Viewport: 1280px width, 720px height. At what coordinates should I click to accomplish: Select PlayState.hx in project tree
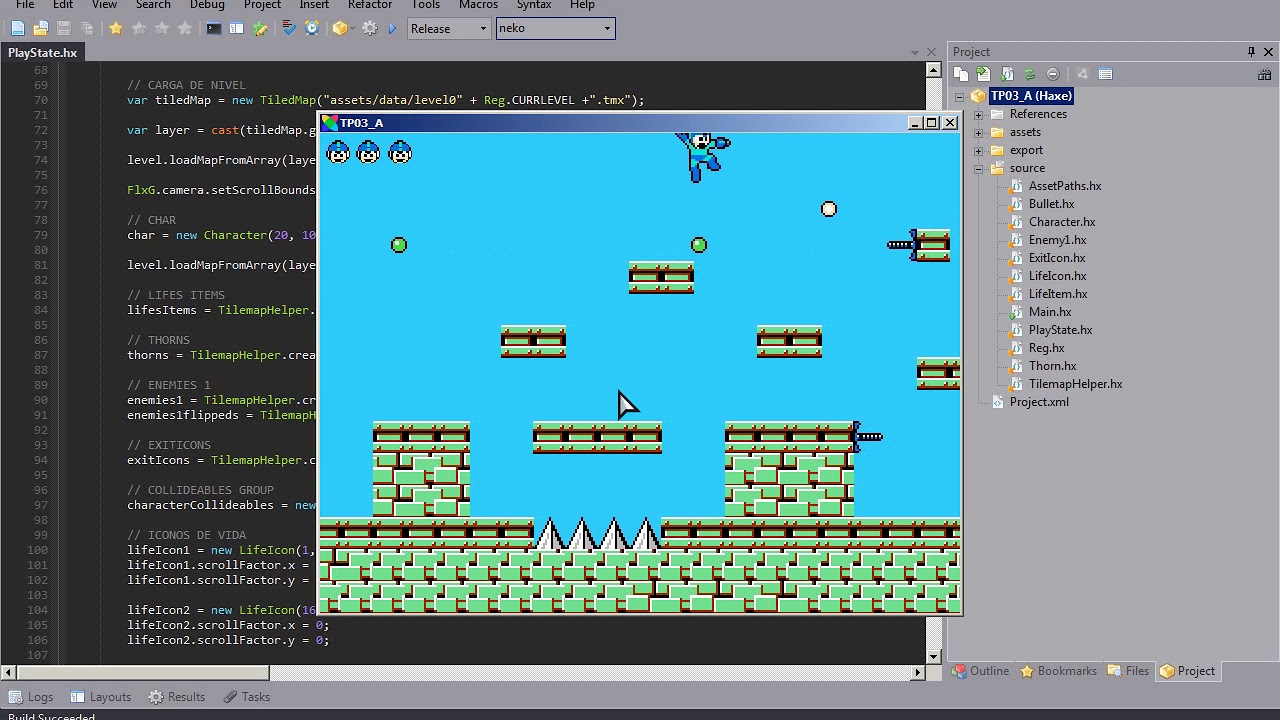coord(1060,330)
